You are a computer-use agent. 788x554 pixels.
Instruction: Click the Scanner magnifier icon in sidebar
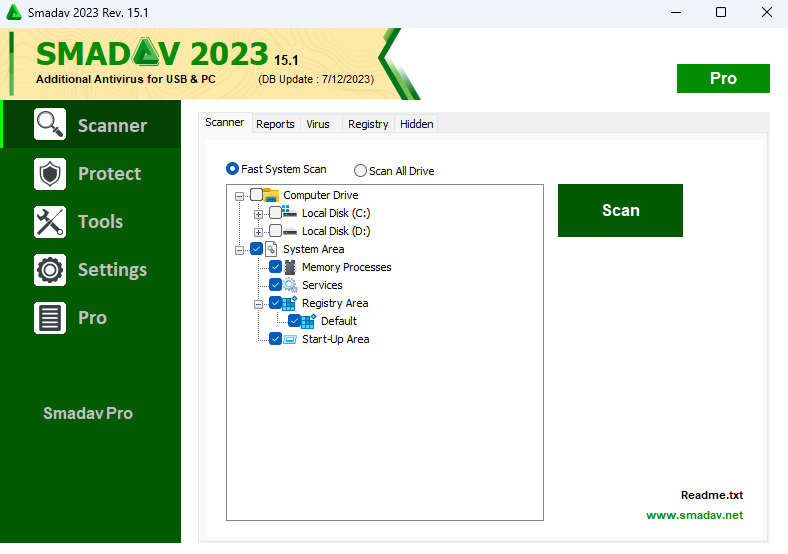(50, 124)
